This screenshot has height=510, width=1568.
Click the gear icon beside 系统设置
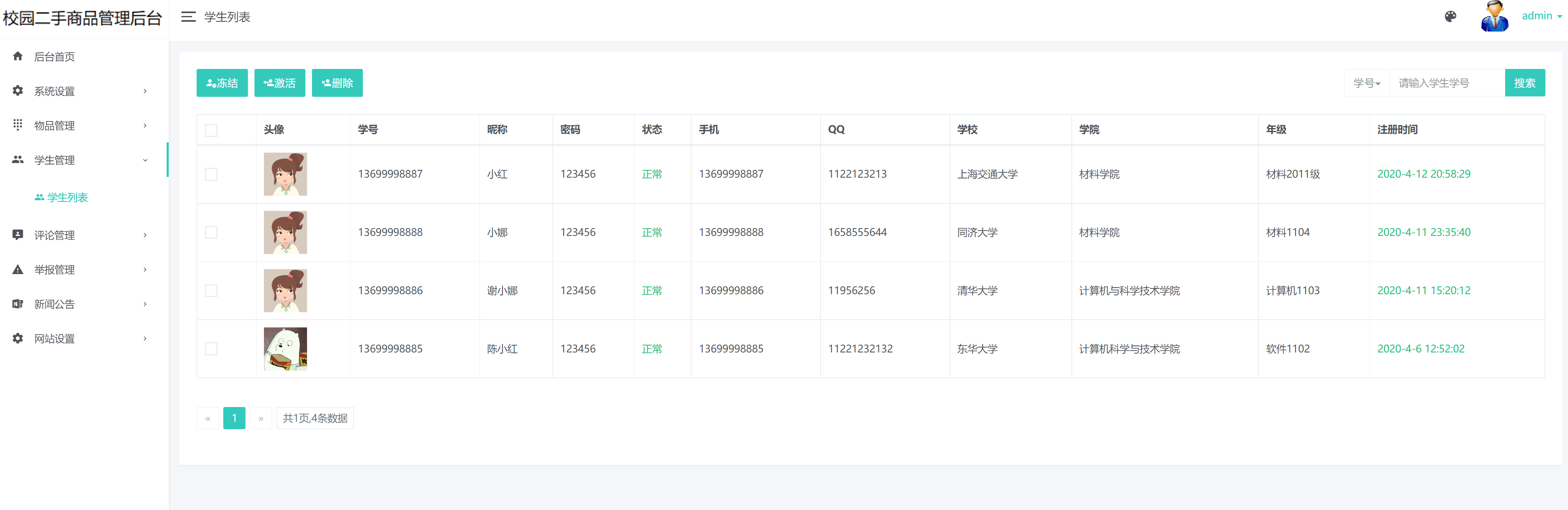pyautogui.click(x=18, y=91)
